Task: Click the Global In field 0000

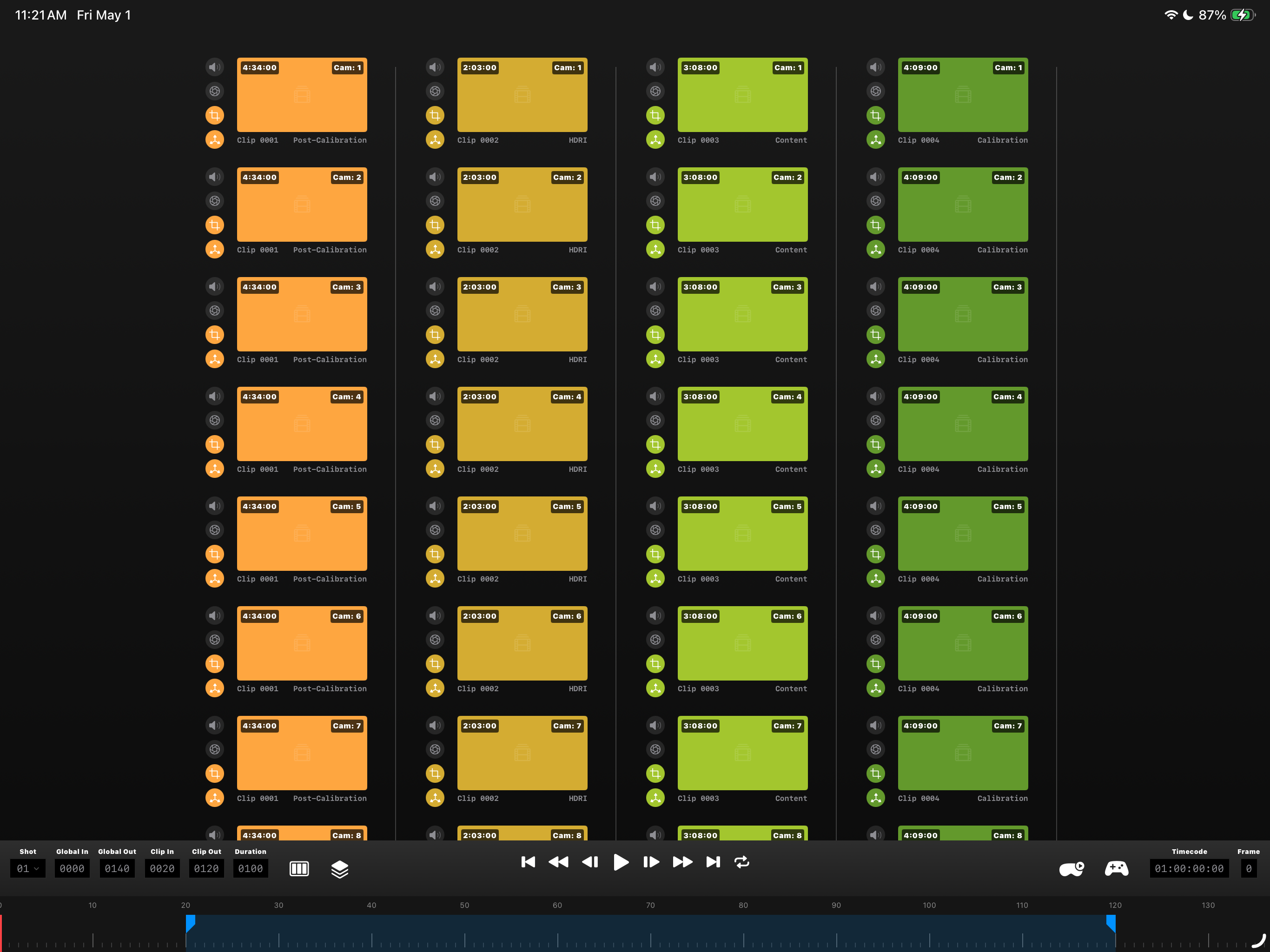Action: coord(72,868)
